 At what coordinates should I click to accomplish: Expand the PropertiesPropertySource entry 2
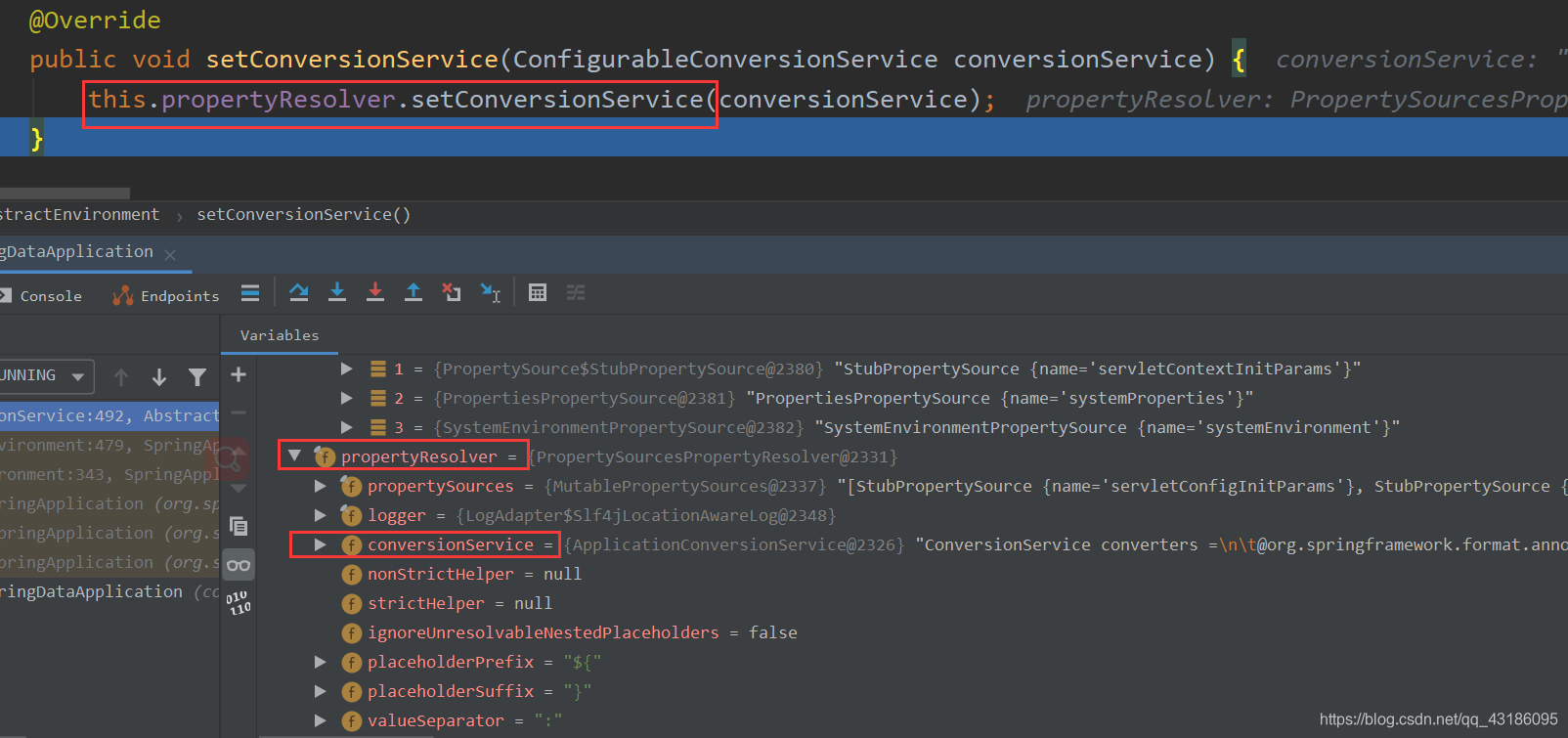(346, 398)
